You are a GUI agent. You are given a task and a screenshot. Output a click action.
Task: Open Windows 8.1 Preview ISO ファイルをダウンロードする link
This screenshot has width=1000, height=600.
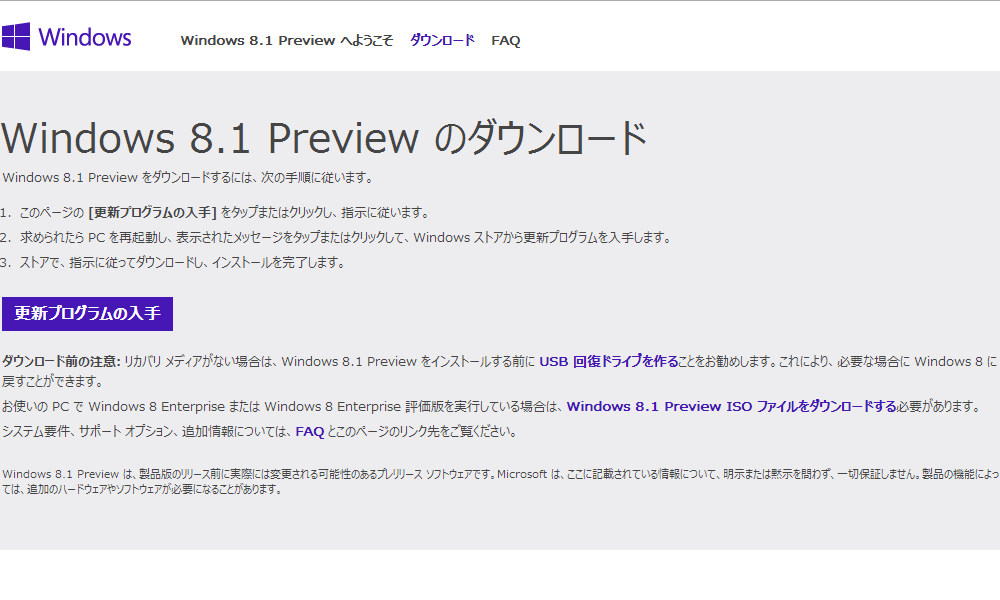732,406
